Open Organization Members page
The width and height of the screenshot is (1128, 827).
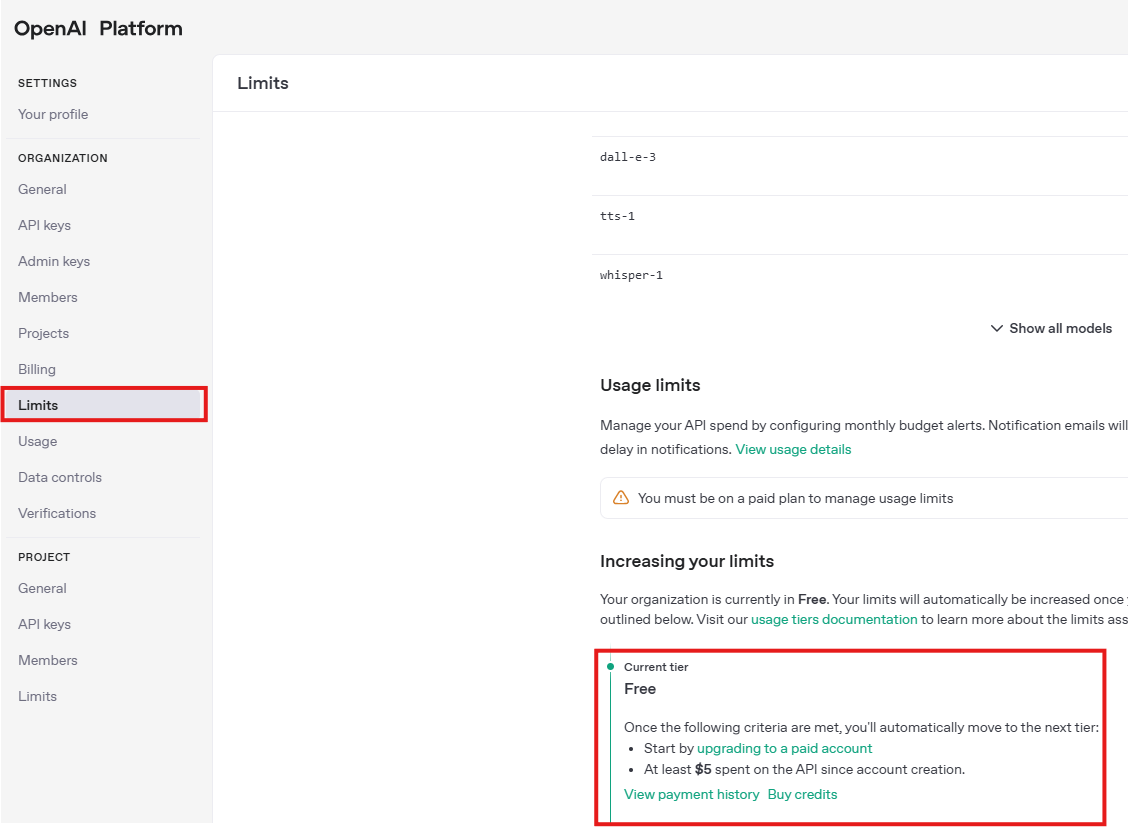pos(47,297)
